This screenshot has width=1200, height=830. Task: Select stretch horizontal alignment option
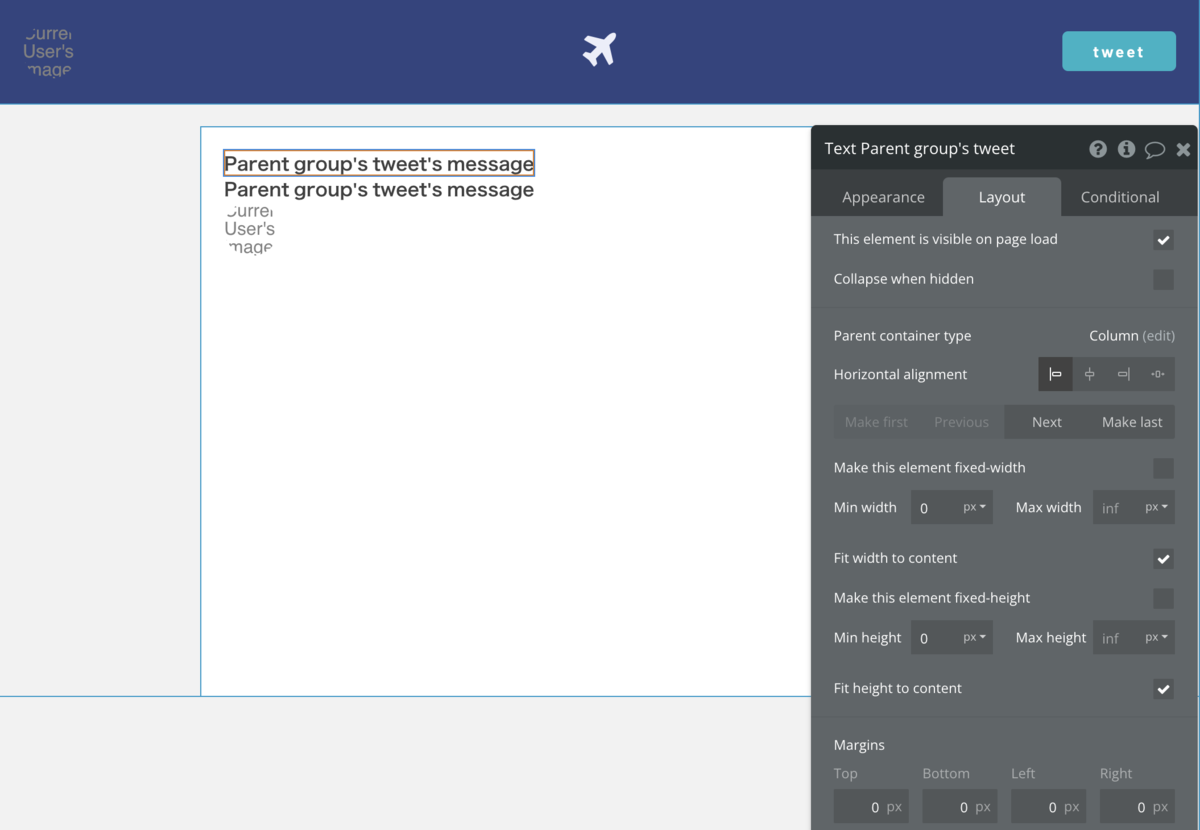pos(1158,374)
